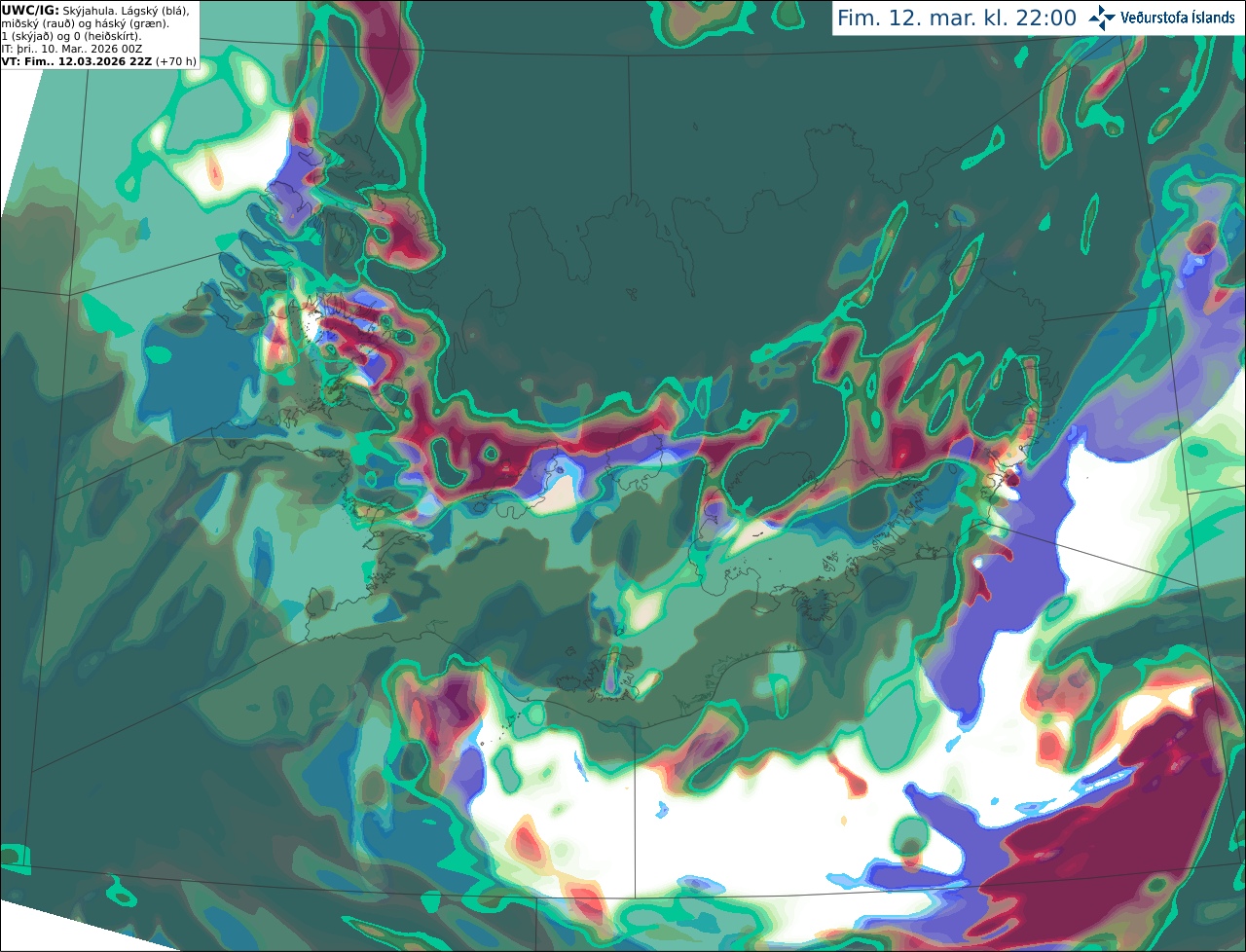Image resolution: width=1246 pixels, height=952 pixels.
Task: Click the Veðurstofa Íslands star logo icon
Action: 1101,18
